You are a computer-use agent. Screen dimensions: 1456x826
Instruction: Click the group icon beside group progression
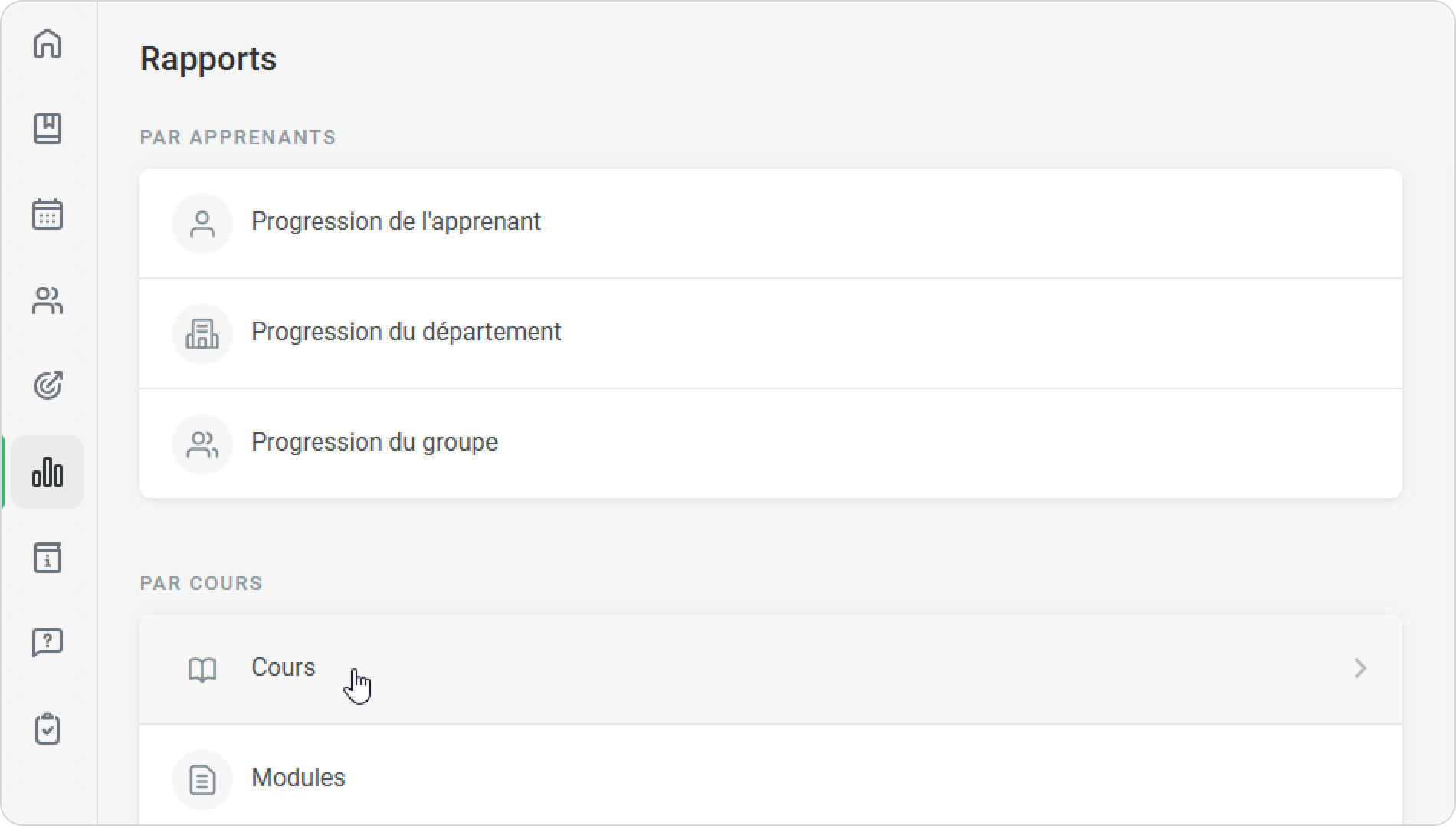click(202, 444)
